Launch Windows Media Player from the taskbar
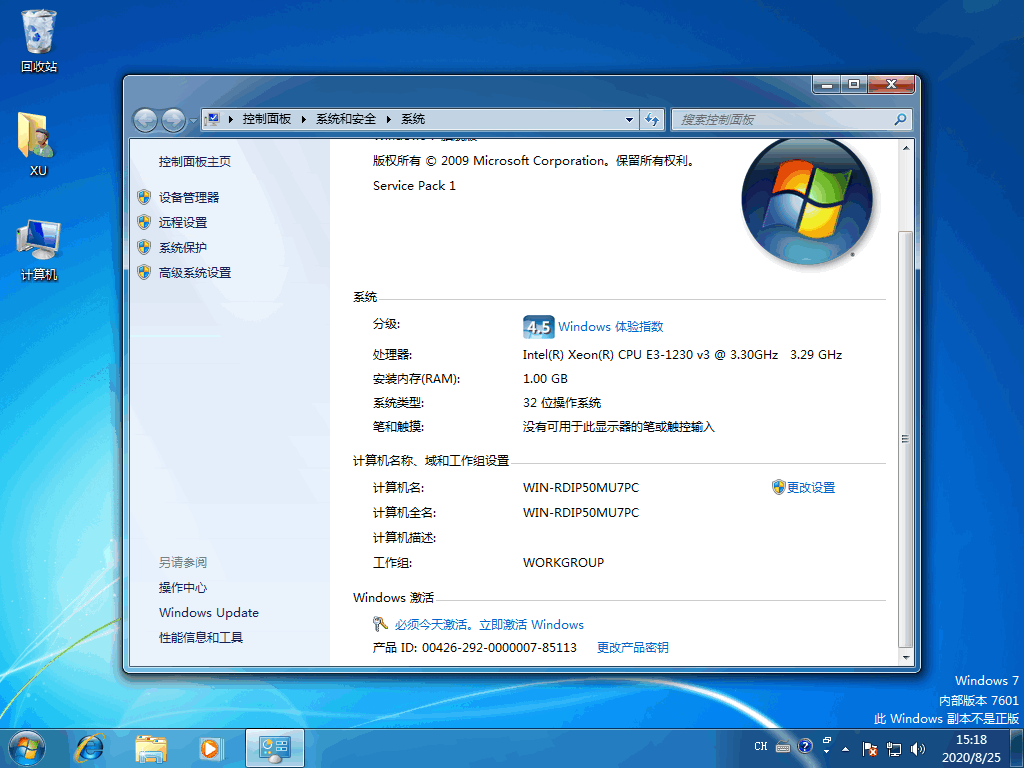The height and width of the screenshot is (768, 1024). click(x=210, y=748)
